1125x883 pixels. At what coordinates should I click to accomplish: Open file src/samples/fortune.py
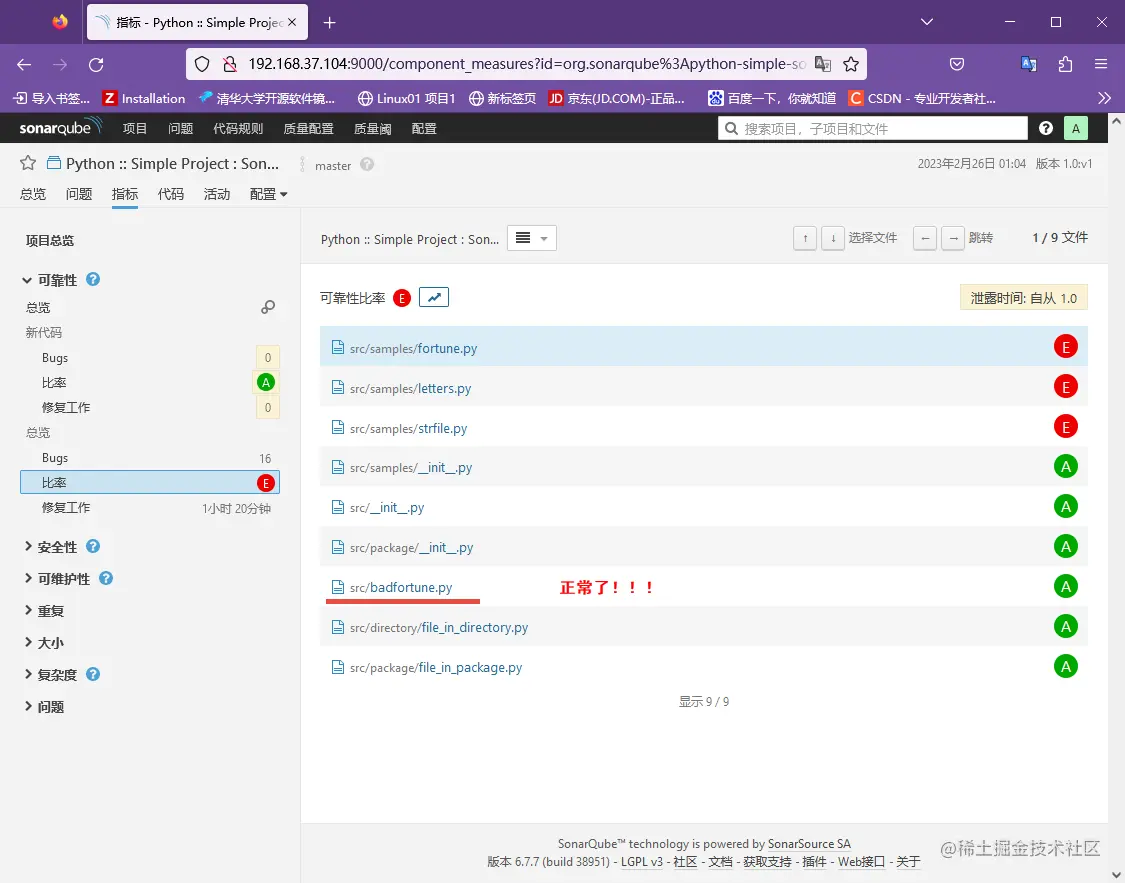coord(413,348)
